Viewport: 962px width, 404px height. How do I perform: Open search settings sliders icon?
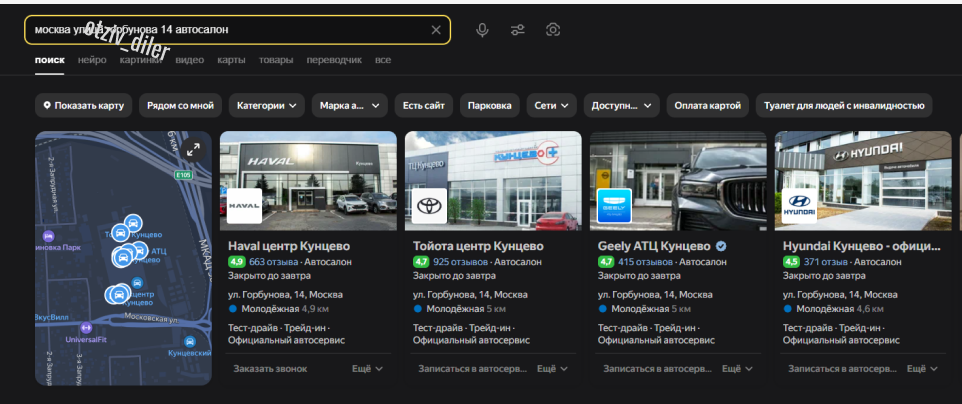pyautogui.click(x=518, y=30)
